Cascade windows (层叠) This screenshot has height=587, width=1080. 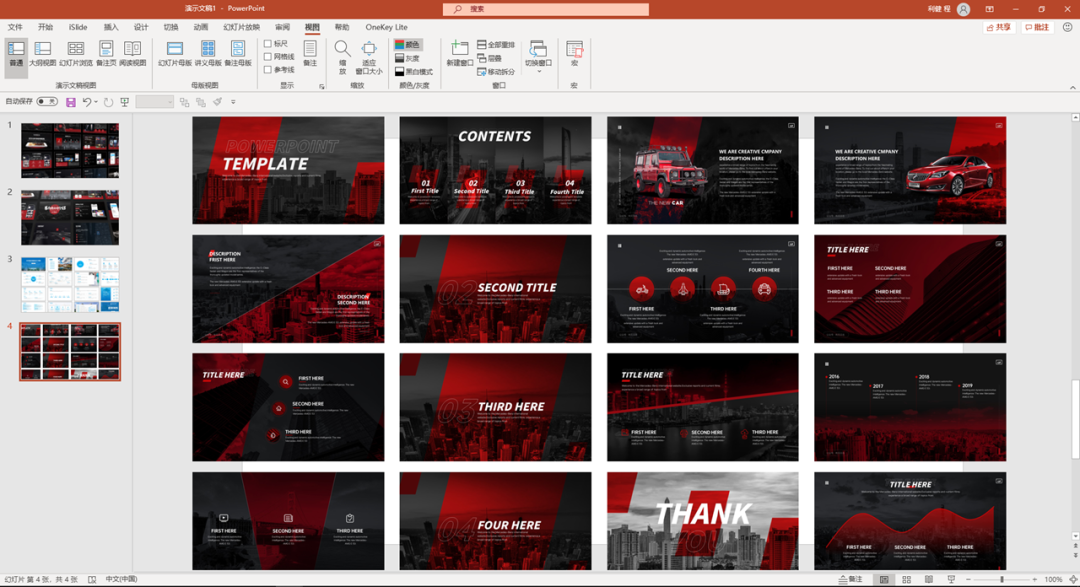[490, 58]
